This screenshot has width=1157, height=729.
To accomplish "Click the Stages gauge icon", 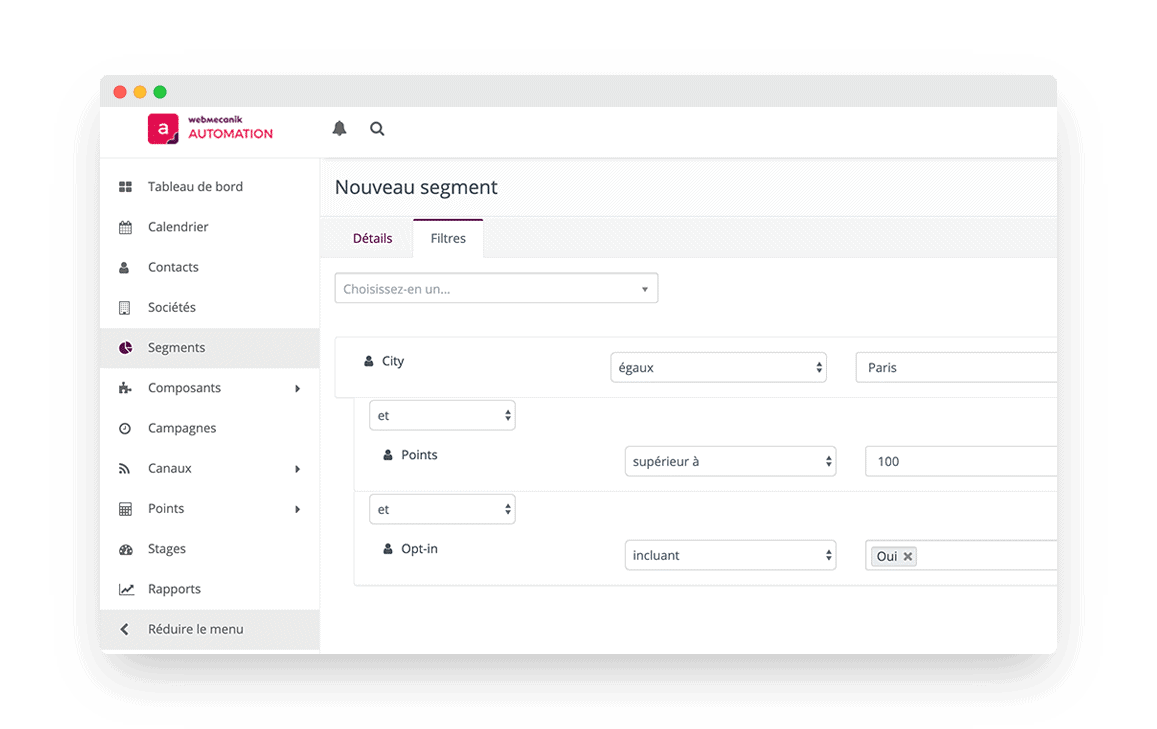I will point(126,549).
